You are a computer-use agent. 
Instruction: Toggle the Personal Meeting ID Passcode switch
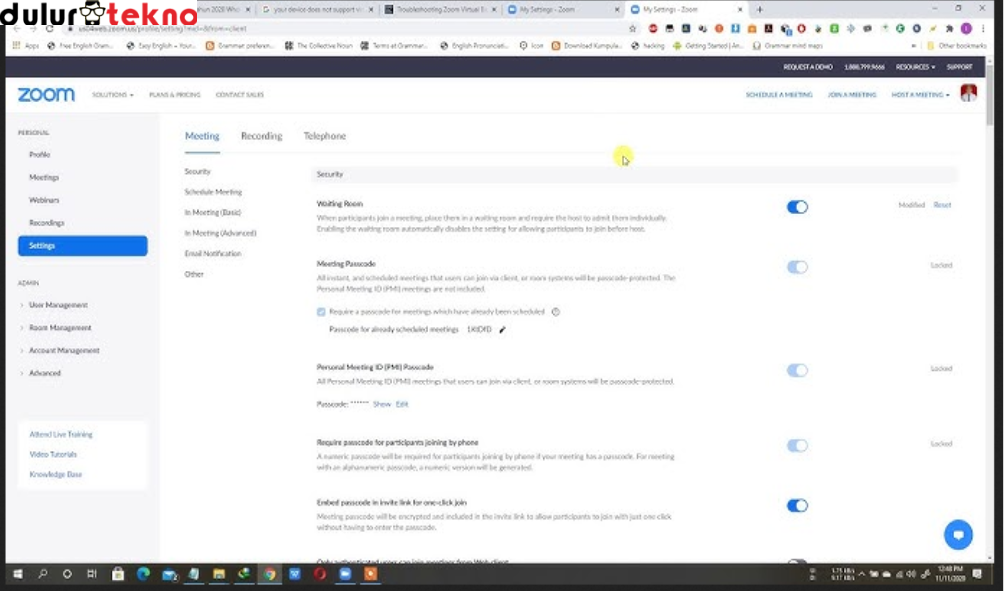pos(797,370)
